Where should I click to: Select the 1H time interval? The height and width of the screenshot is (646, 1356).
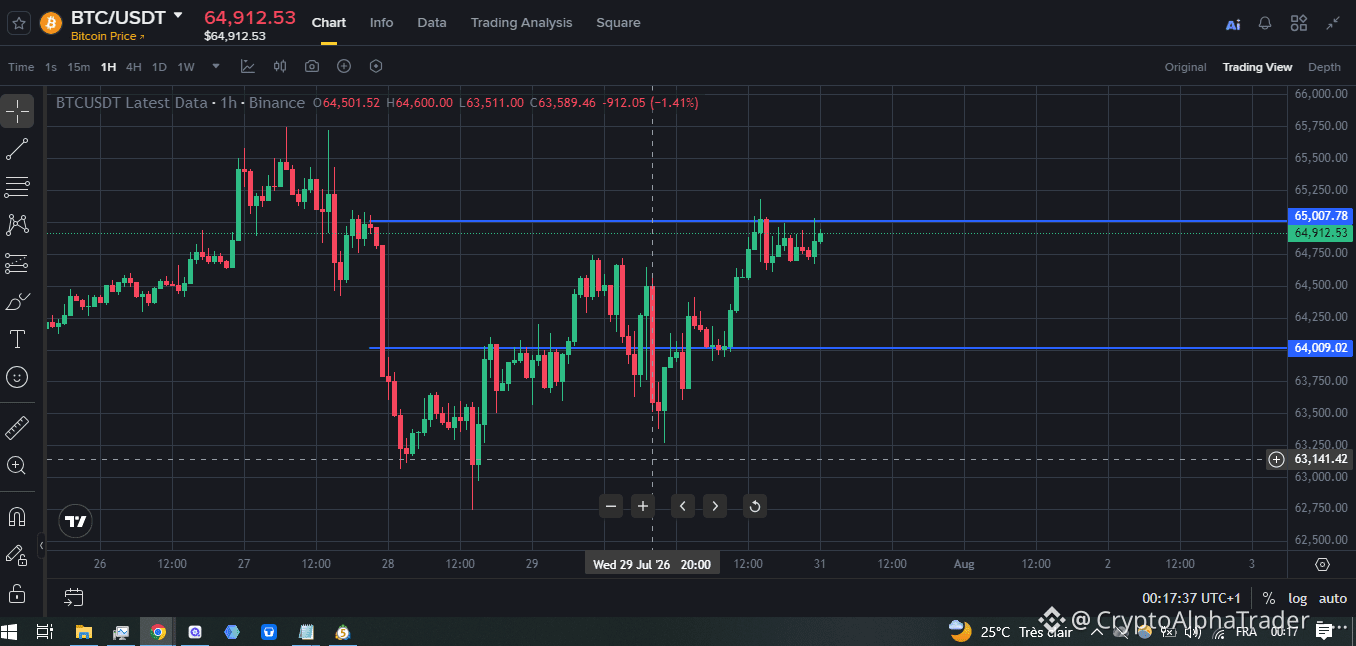(108, 67)
